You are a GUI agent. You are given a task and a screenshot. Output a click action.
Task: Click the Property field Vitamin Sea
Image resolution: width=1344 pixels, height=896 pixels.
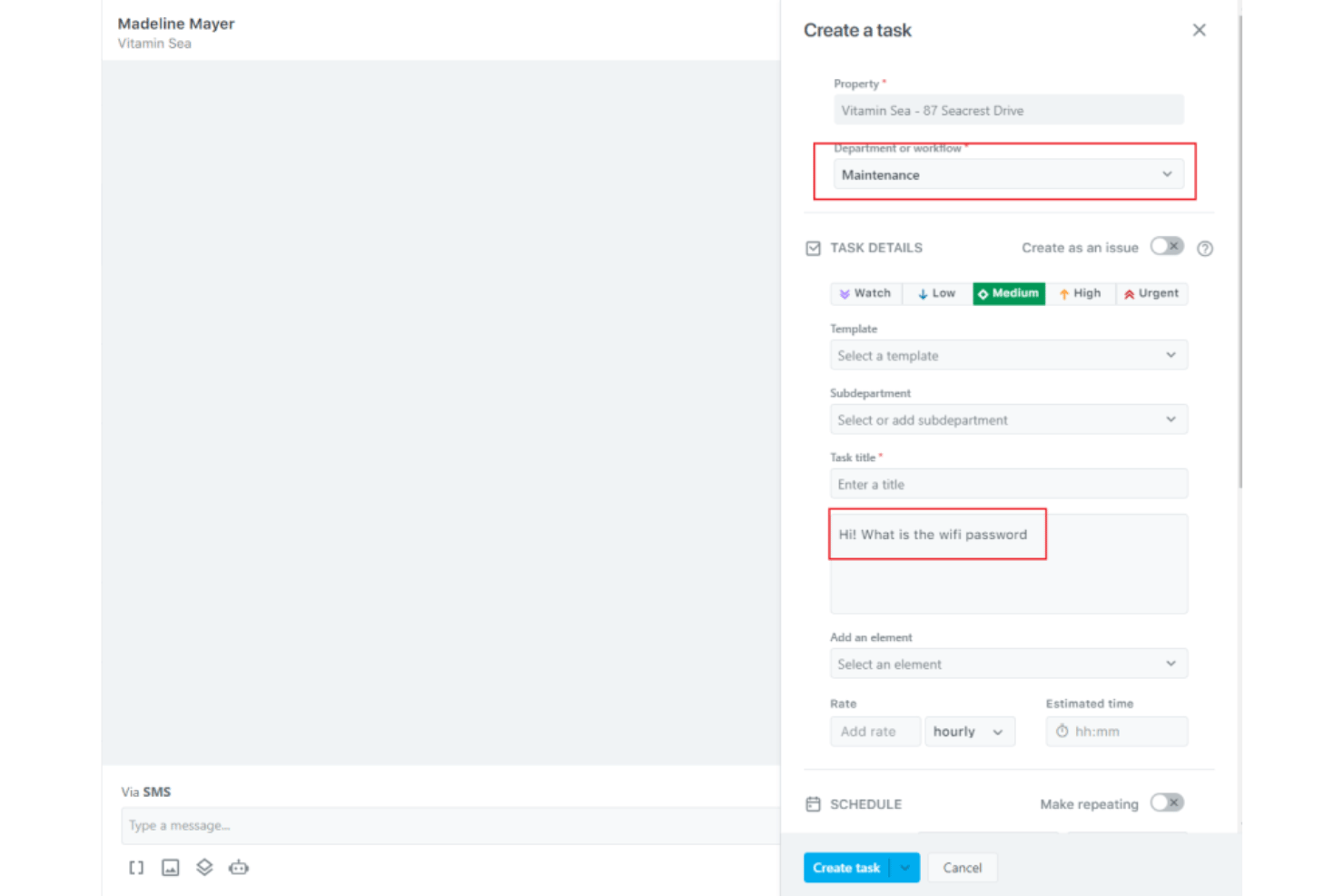[1009, 110]
